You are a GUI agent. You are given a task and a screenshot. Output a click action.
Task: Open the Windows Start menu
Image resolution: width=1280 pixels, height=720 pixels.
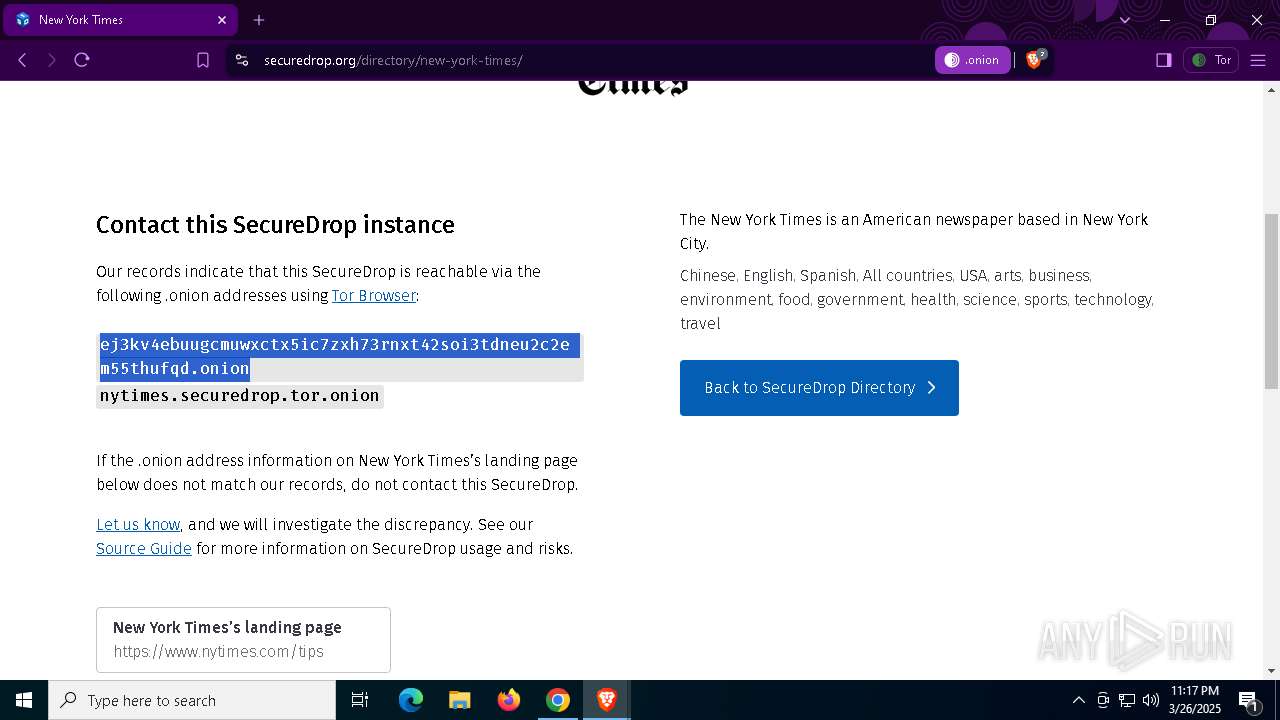click(24, 700)
